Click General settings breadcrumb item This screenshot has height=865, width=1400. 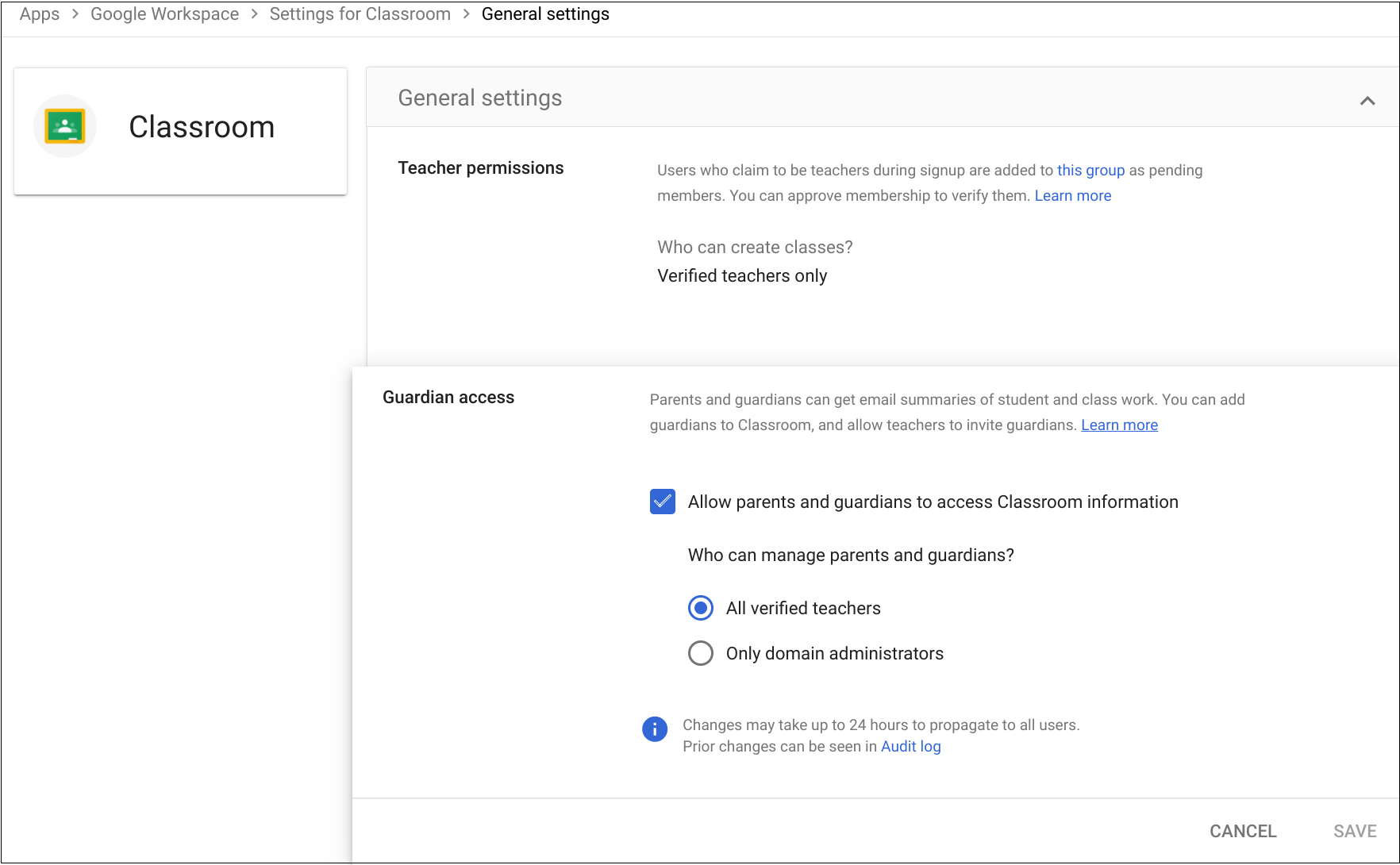[x=545, y=14]
